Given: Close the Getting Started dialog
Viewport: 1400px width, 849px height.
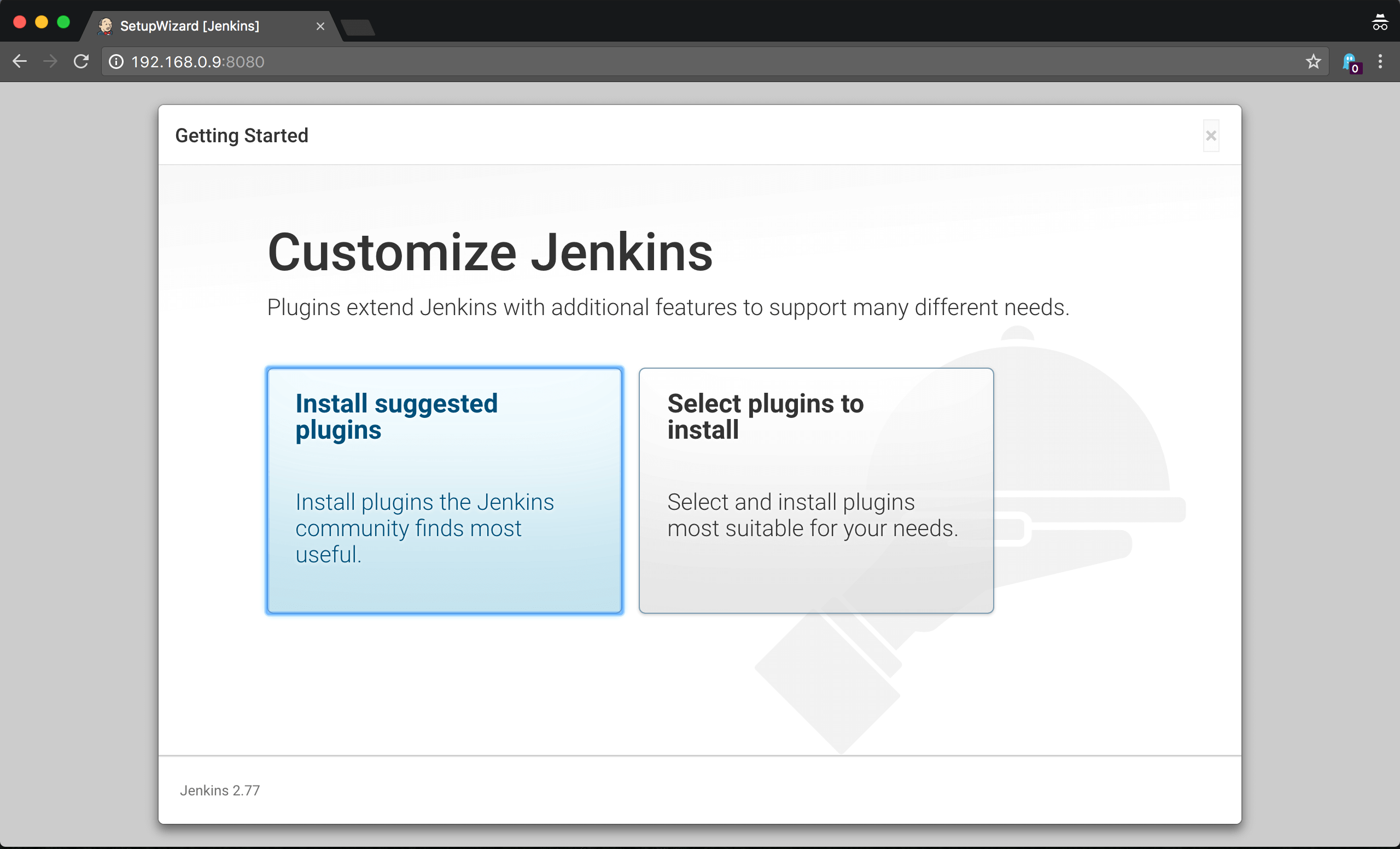Looking at the screenshot, I should pos(1211,135).
